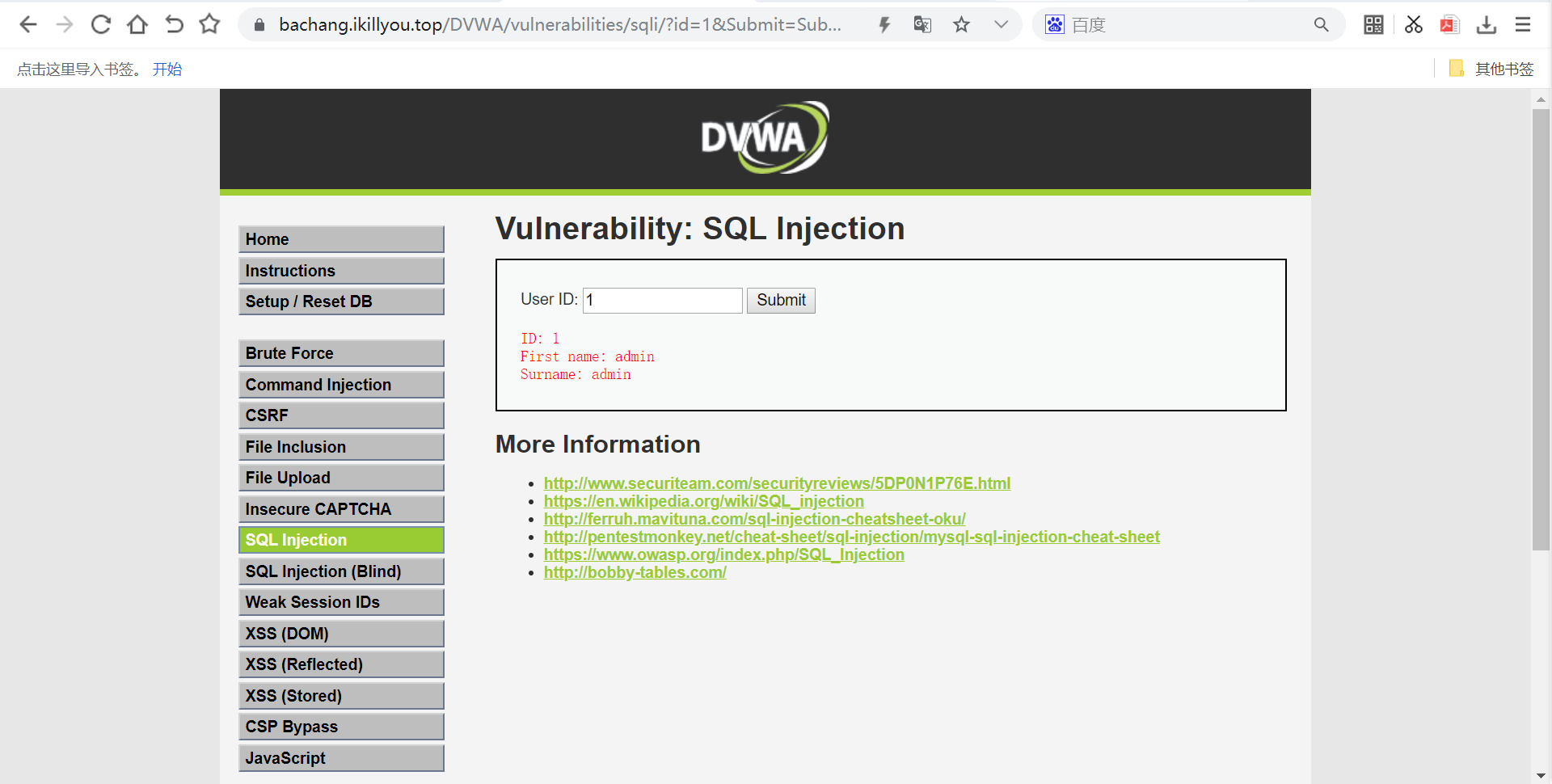Image resolution: width=1552 pixels, height=784 pixels.
Task: Select Brute Force menu item
Action: [341, 353]
